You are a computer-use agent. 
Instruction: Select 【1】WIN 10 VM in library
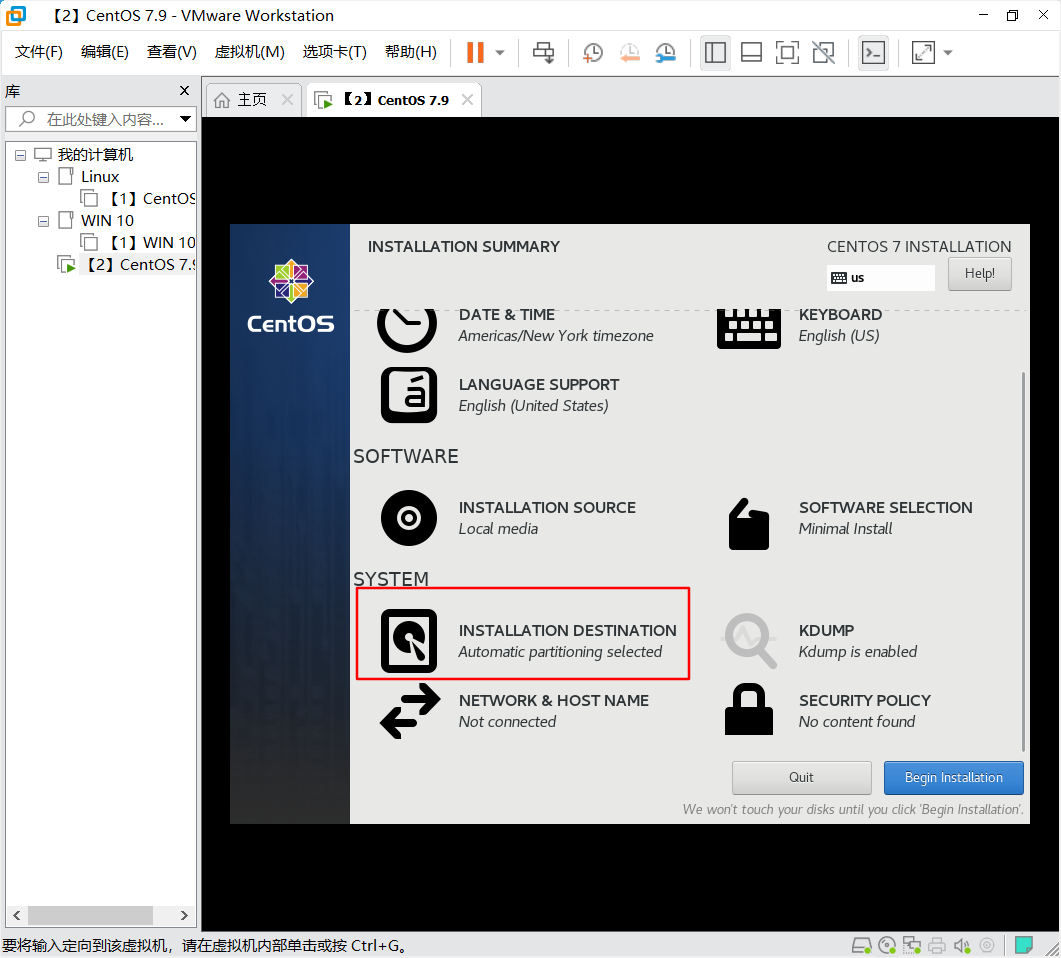pos(137,242)
